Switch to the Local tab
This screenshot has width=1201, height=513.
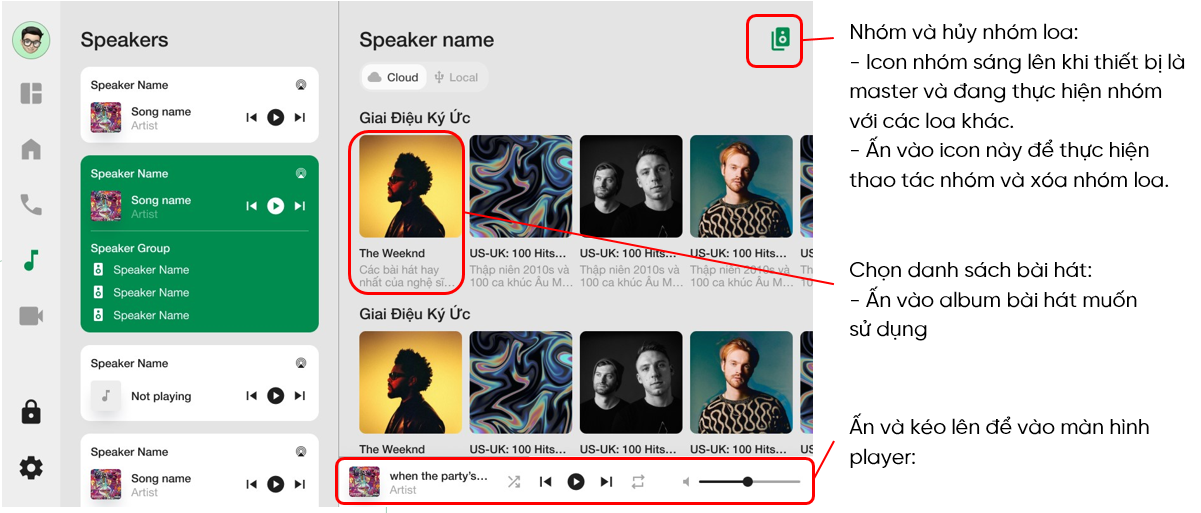(456, 77)
